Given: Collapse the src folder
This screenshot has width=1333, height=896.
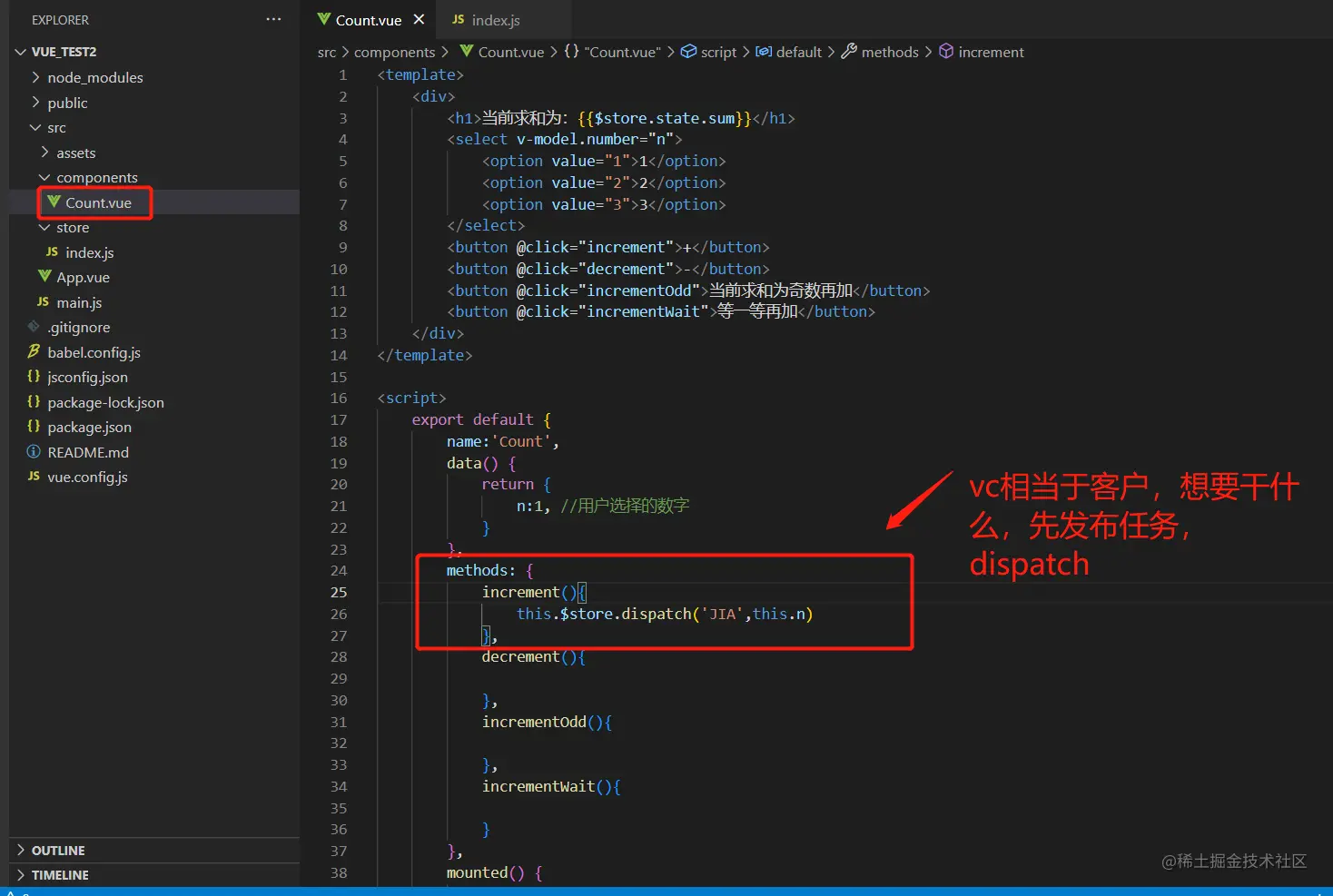Looking at the screenshot, I should [35, 127].
